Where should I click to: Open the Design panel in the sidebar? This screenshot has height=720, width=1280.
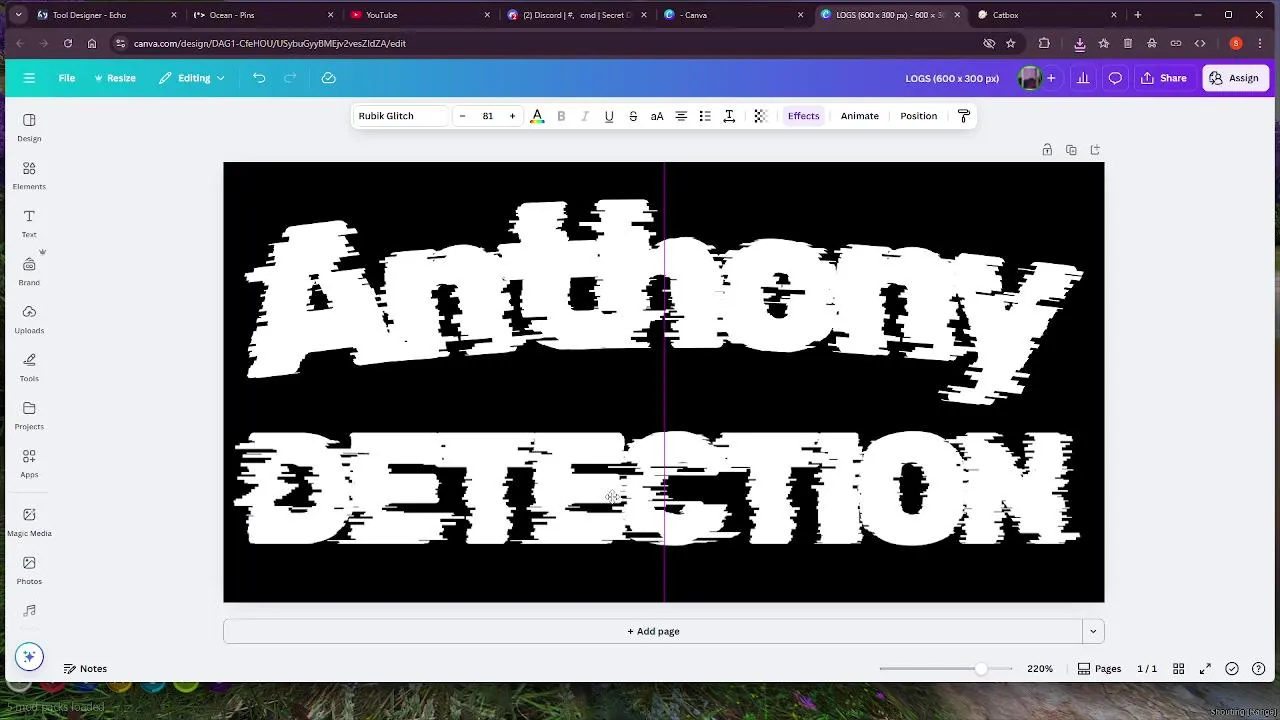click(x=29, y=127)
